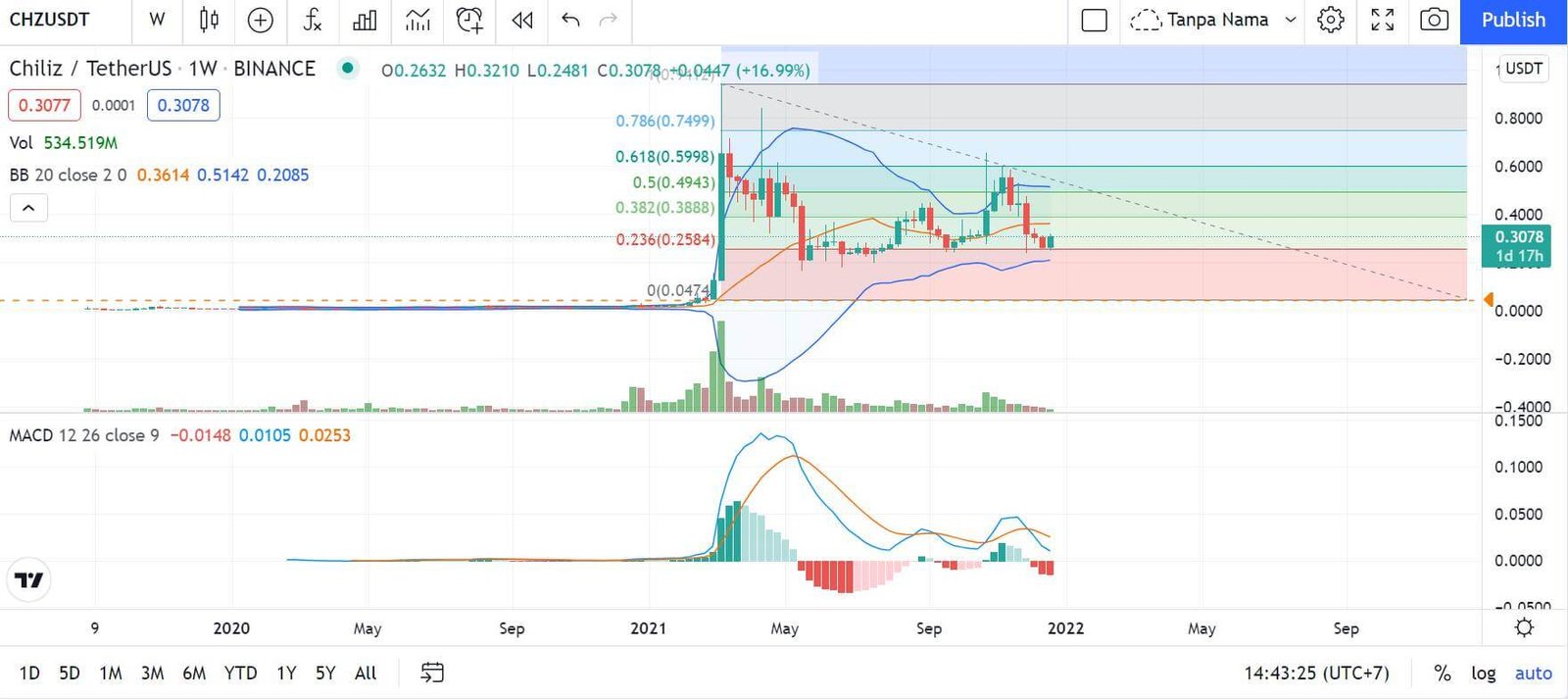Click the TradingView logo icon
The height and width of the screenshot is (699, 1568).
pos(28,580)
